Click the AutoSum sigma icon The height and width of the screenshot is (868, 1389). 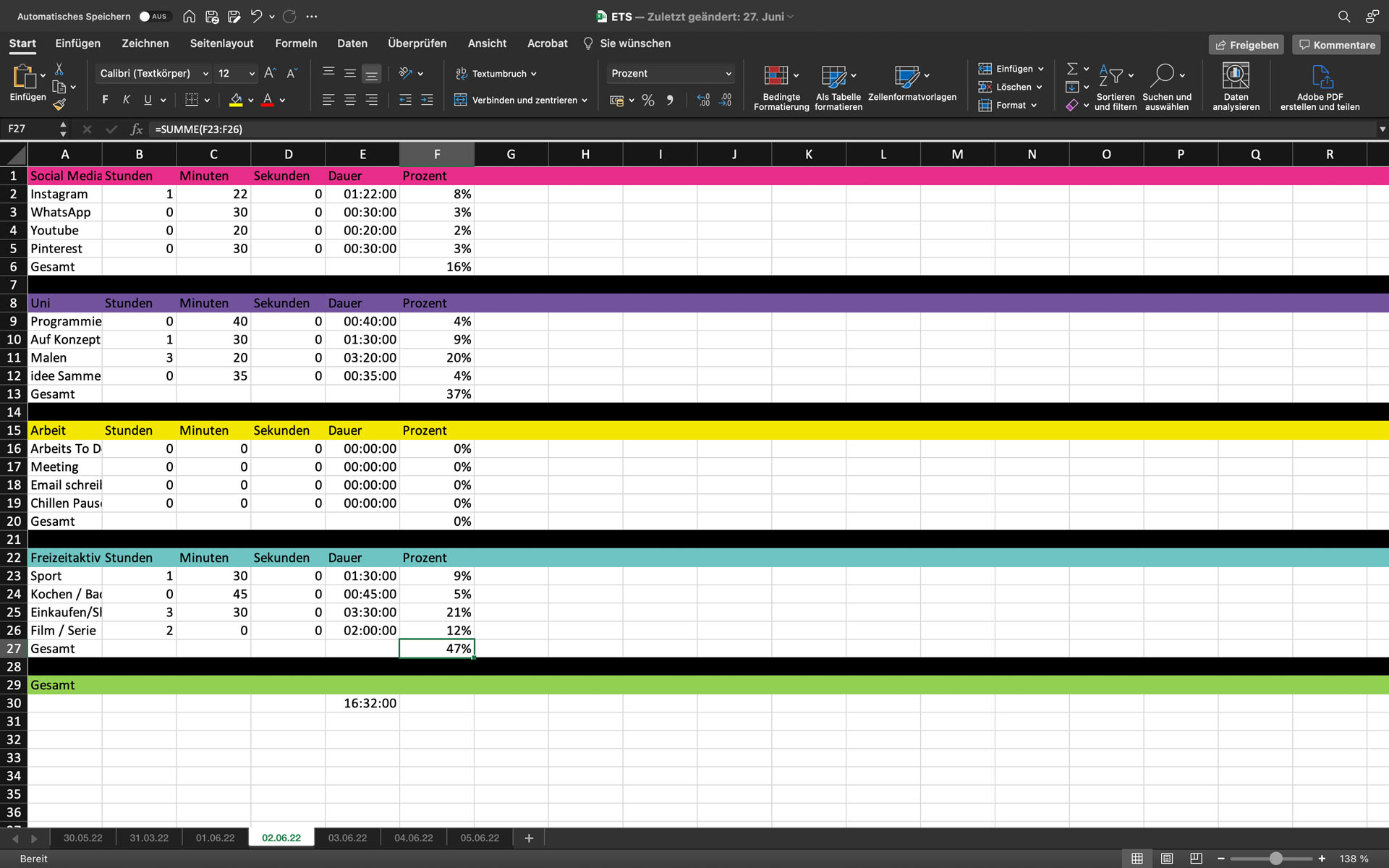(1072, 69)
